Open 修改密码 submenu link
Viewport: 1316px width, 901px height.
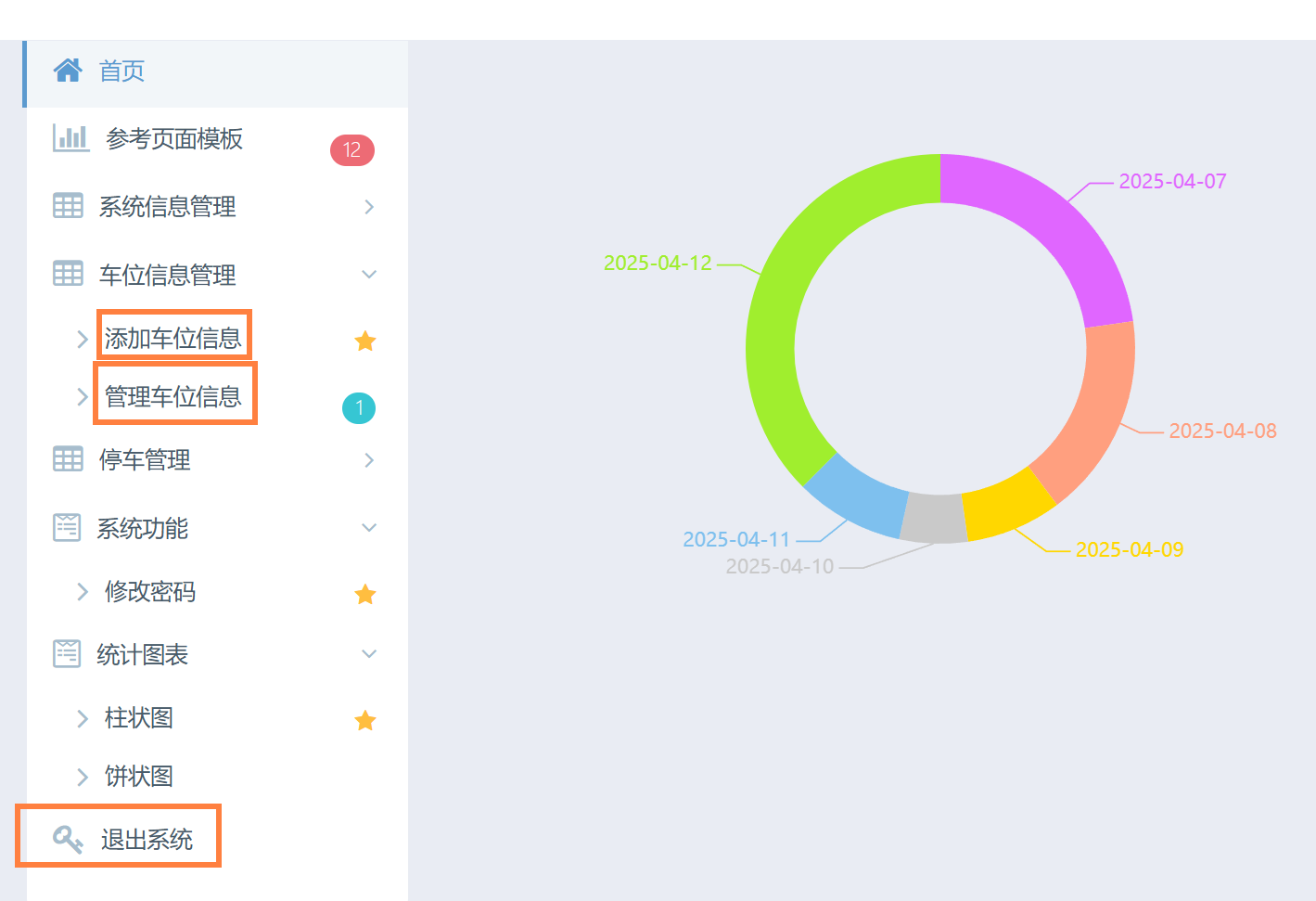[150, 592]
